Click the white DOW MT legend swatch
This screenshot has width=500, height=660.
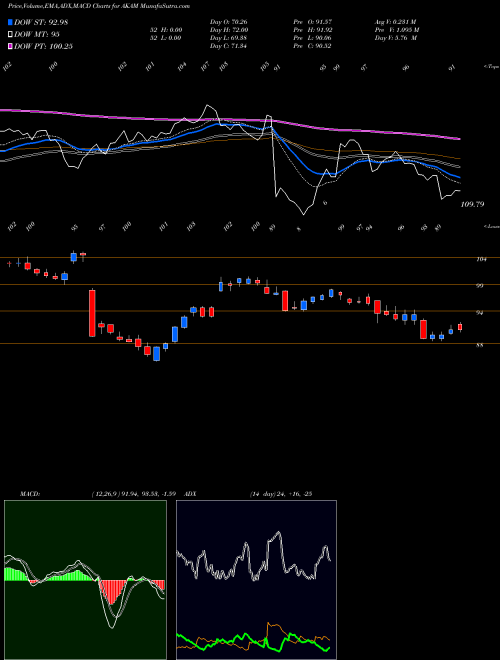point(10,34)
